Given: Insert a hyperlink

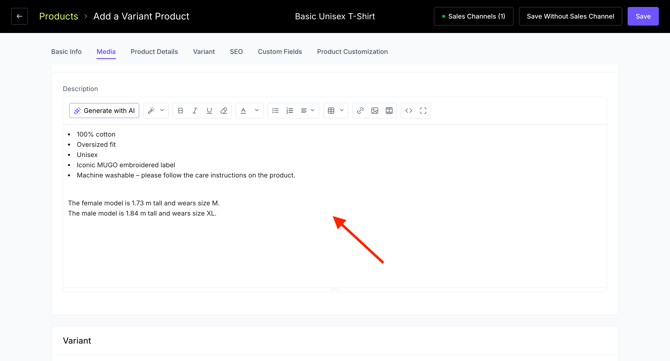Looking at the screenshot, I should pos(360,111).
